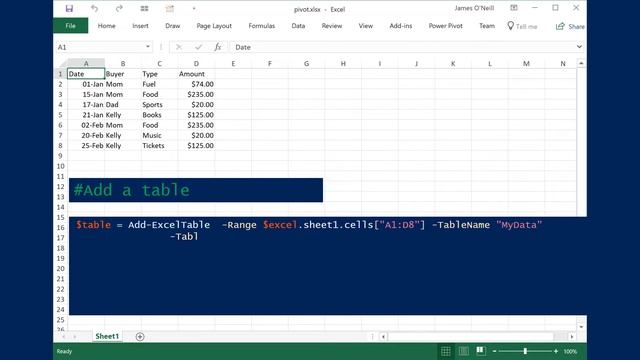Click the Enter checkmark icon in formula bar
Screen dimensions: 640x360
point(198,47)
